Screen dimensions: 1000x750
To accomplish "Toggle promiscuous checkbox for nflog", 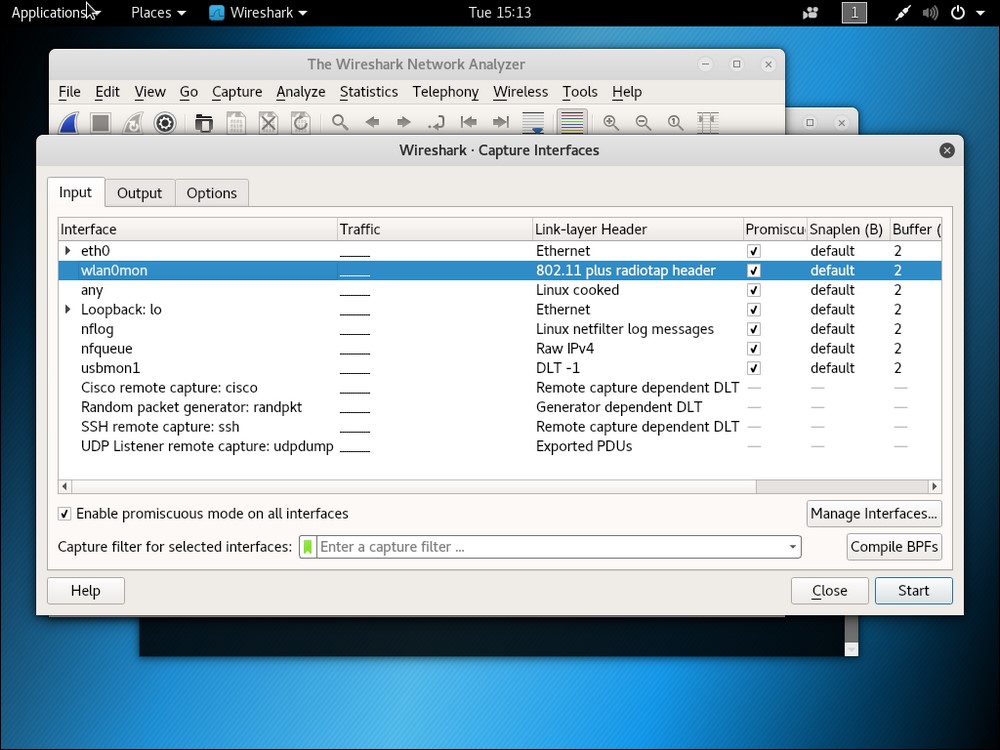I will 753,329.
